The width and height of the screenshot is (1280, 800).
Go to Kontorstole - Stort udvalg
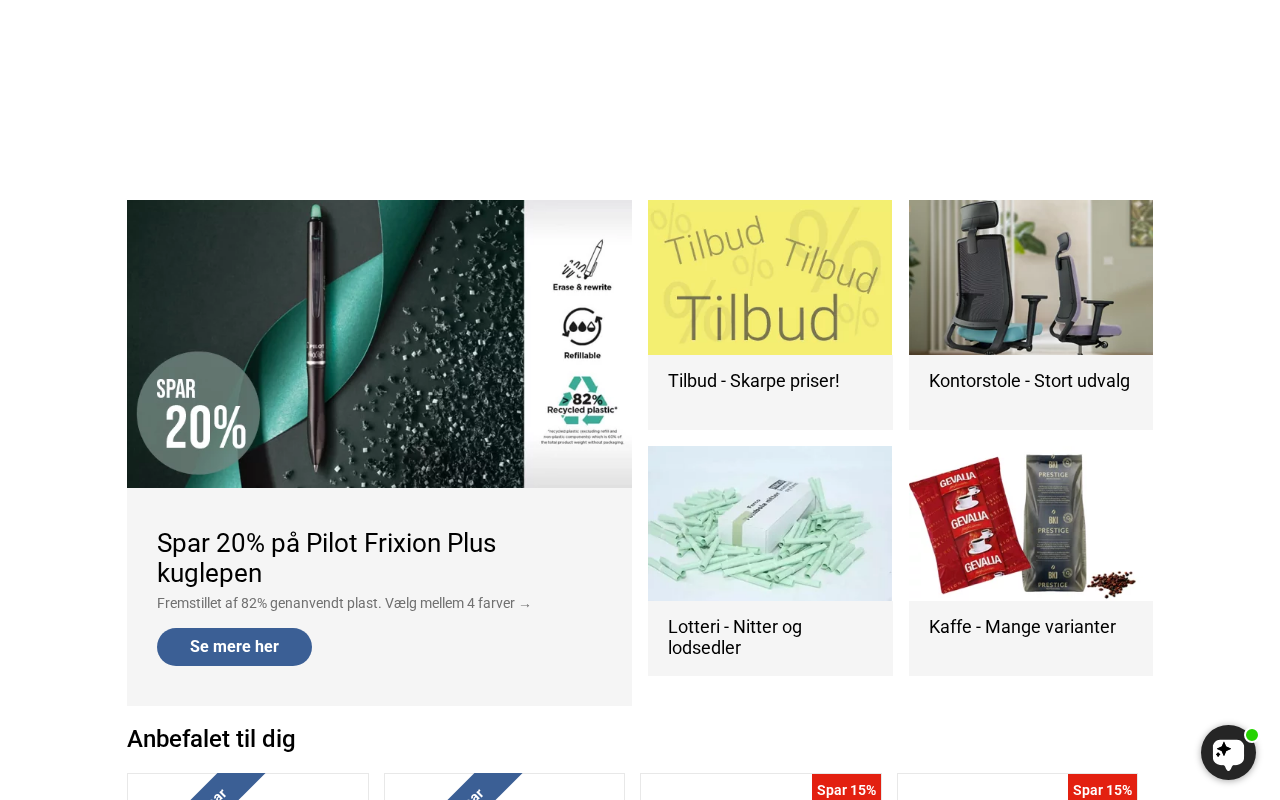click(x=1029, y=381)
